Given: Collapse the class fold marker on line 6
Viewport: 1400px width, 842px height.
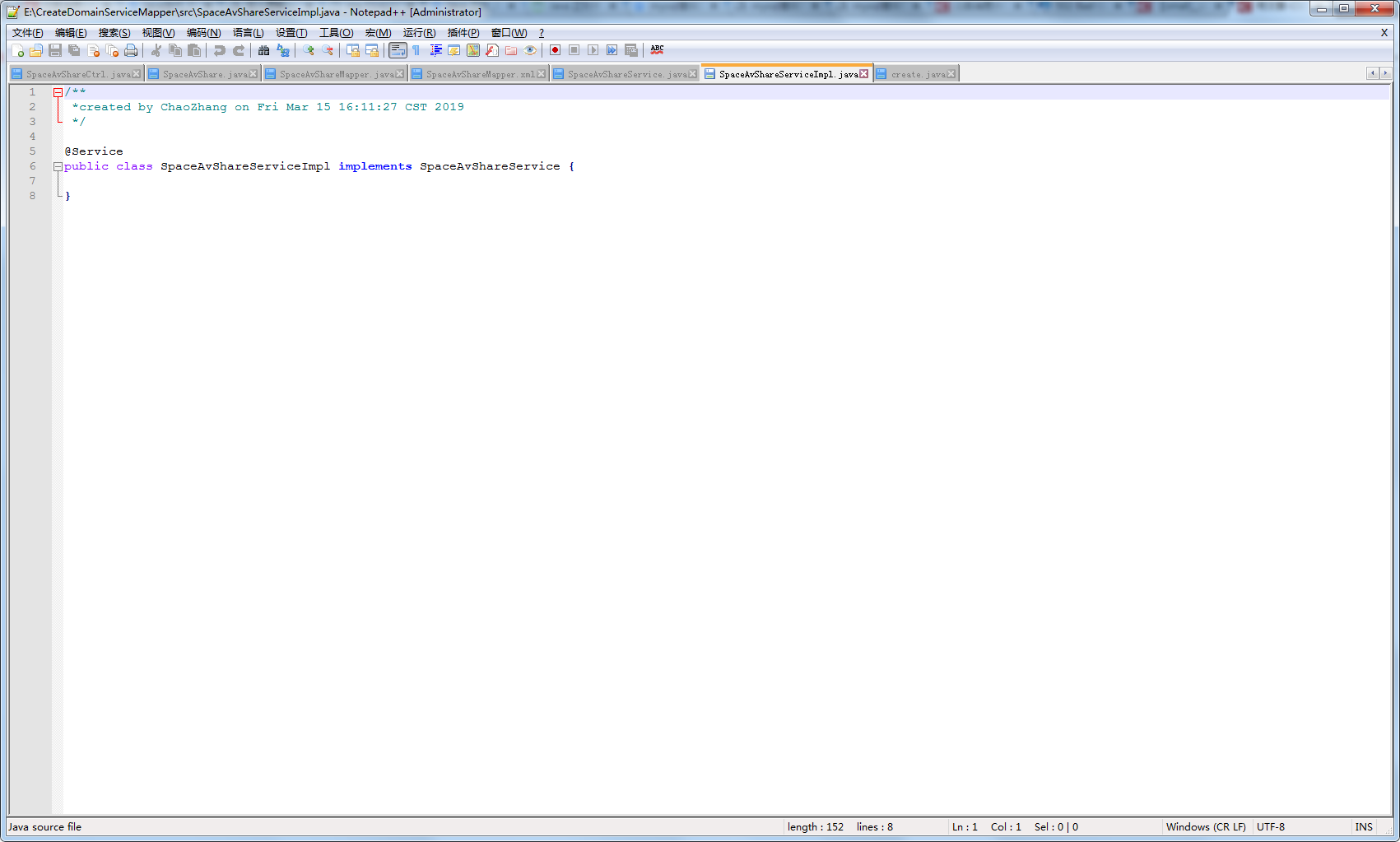Looking at the screenshot, I should click(58, 166).
